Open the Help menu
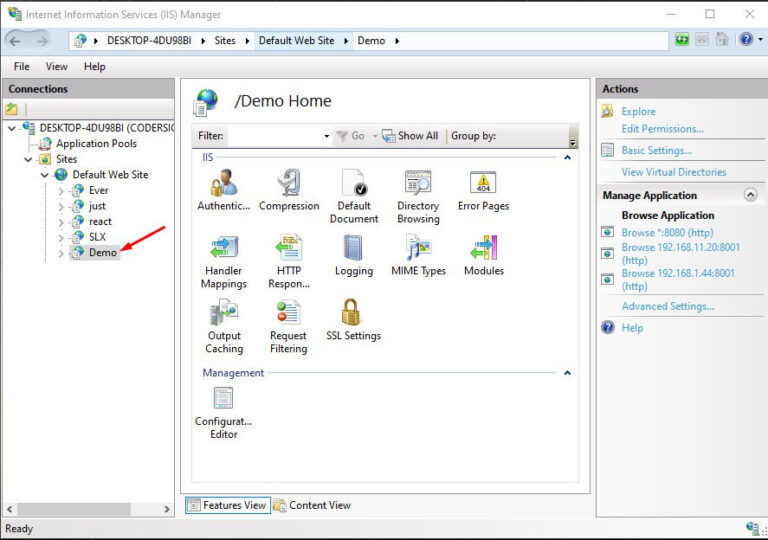 click(x=95, y=67)
